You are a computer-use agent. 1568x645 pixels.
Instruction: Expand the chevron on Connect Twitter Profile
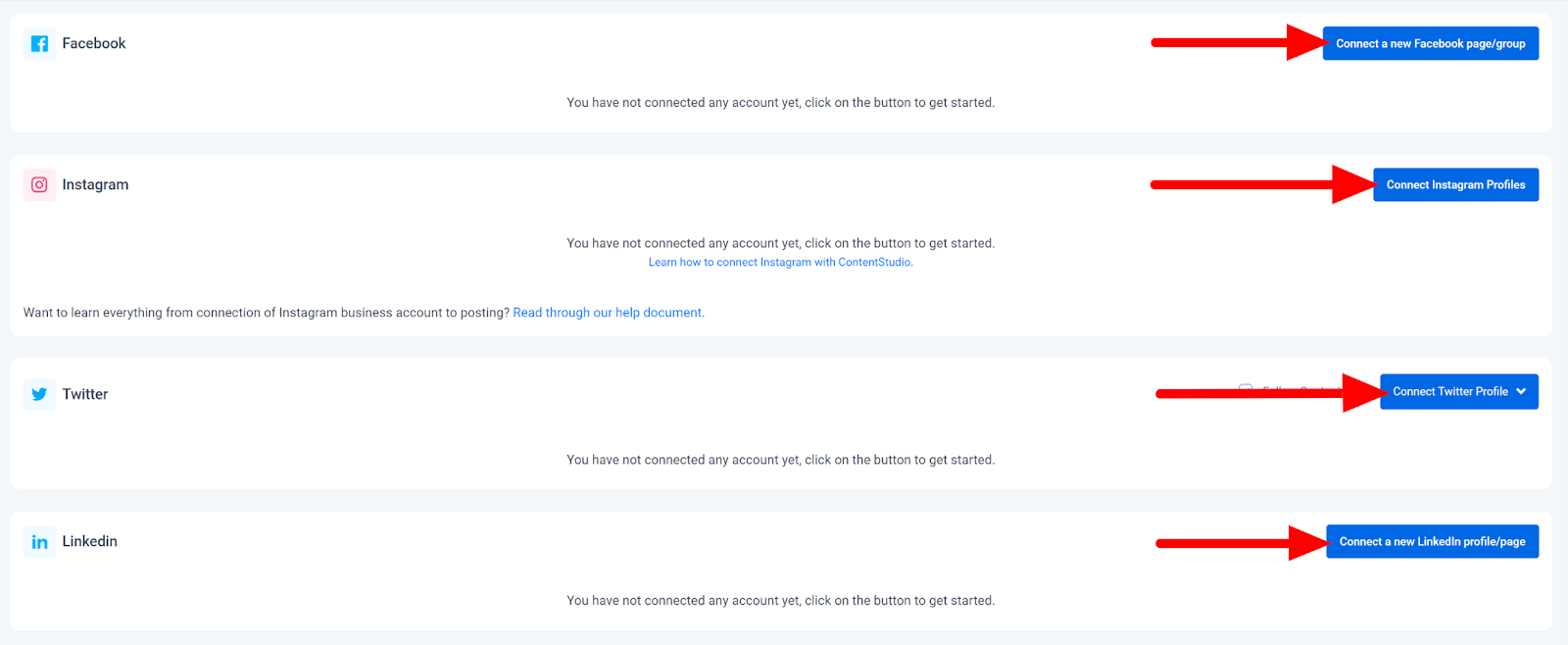[x=1521, y=392]
